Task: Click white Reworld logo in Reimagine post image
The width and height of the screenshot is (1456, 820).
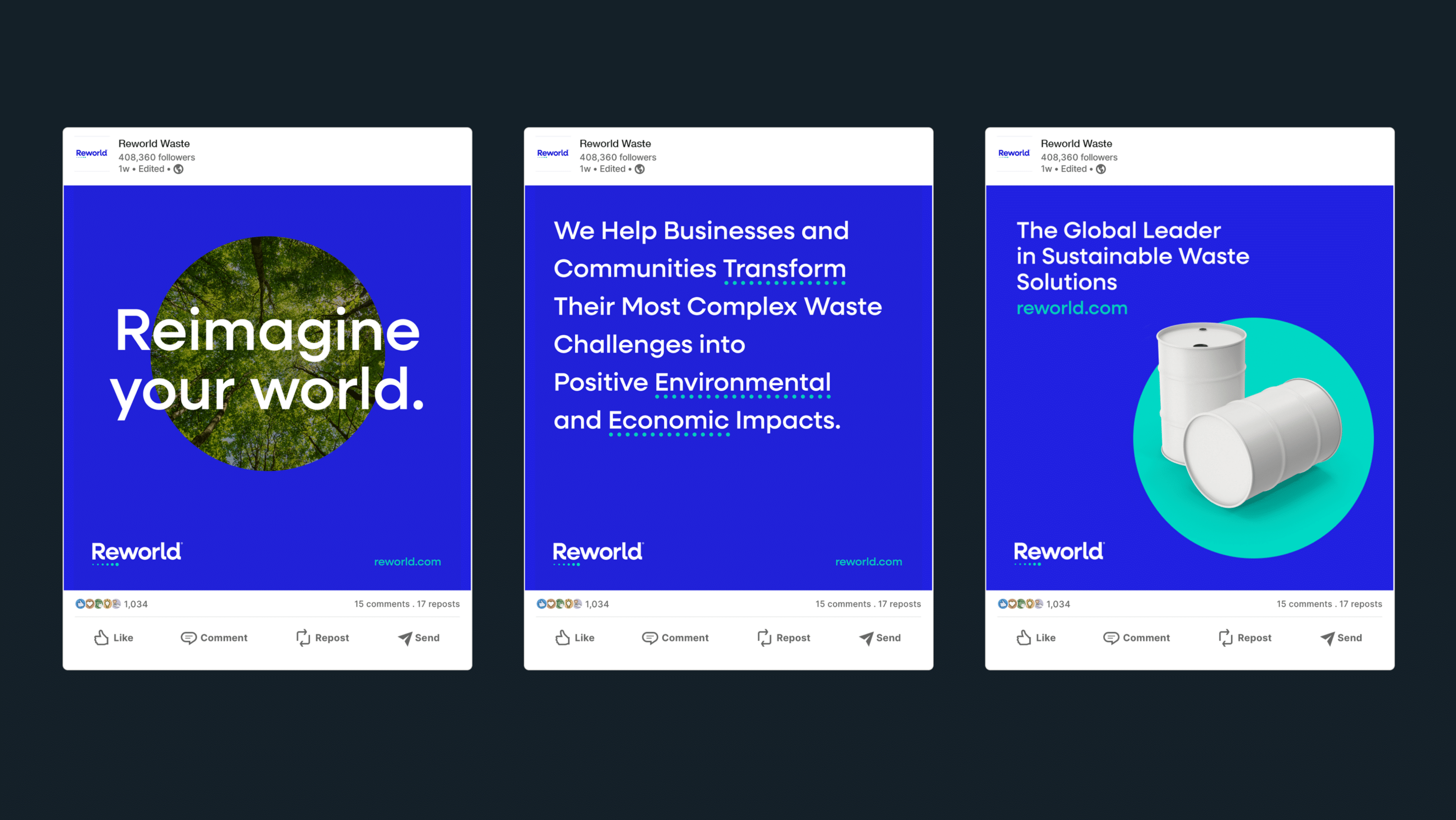Action: coord(137,552)
